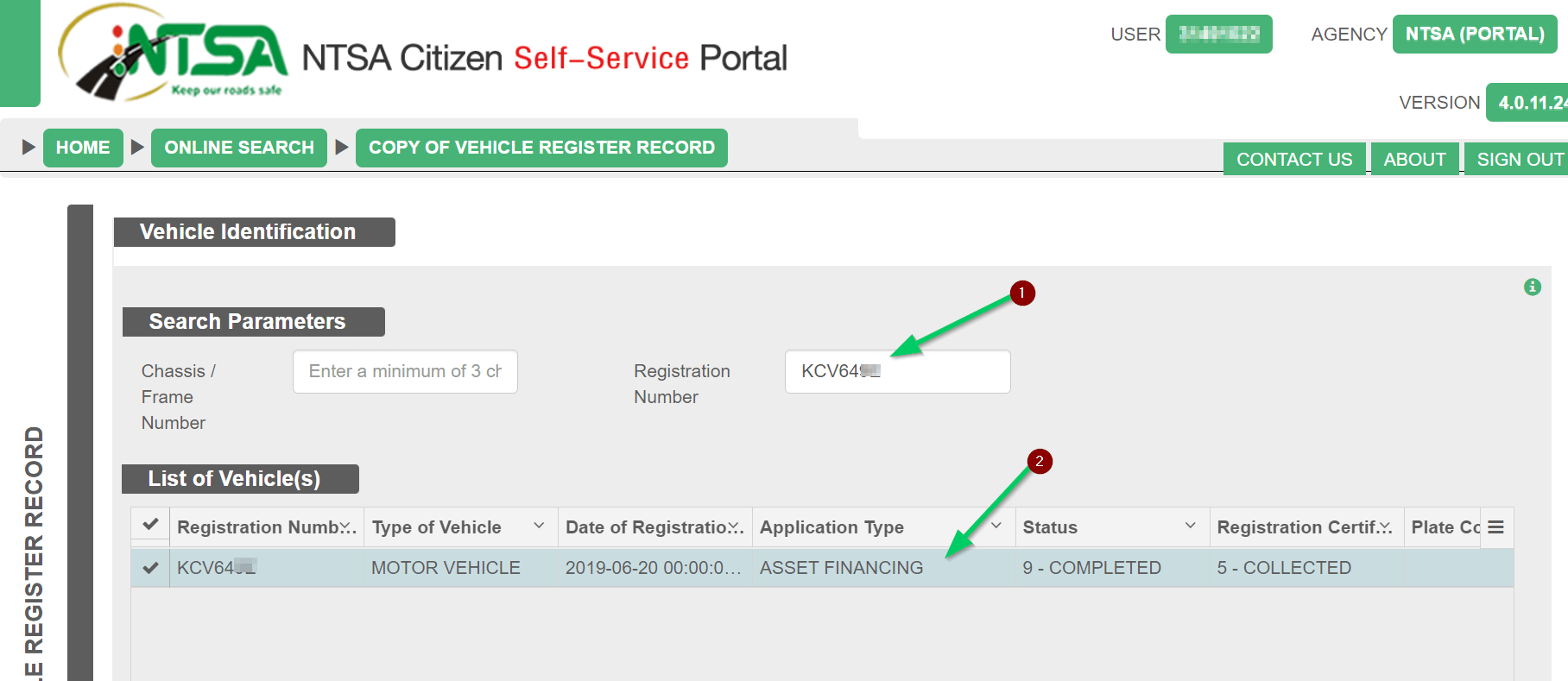Image resolution: width=1568 pixels, height=681 pixels.
Task: Click the vertical REGISTER RECORD side tab
Action: 33,552
